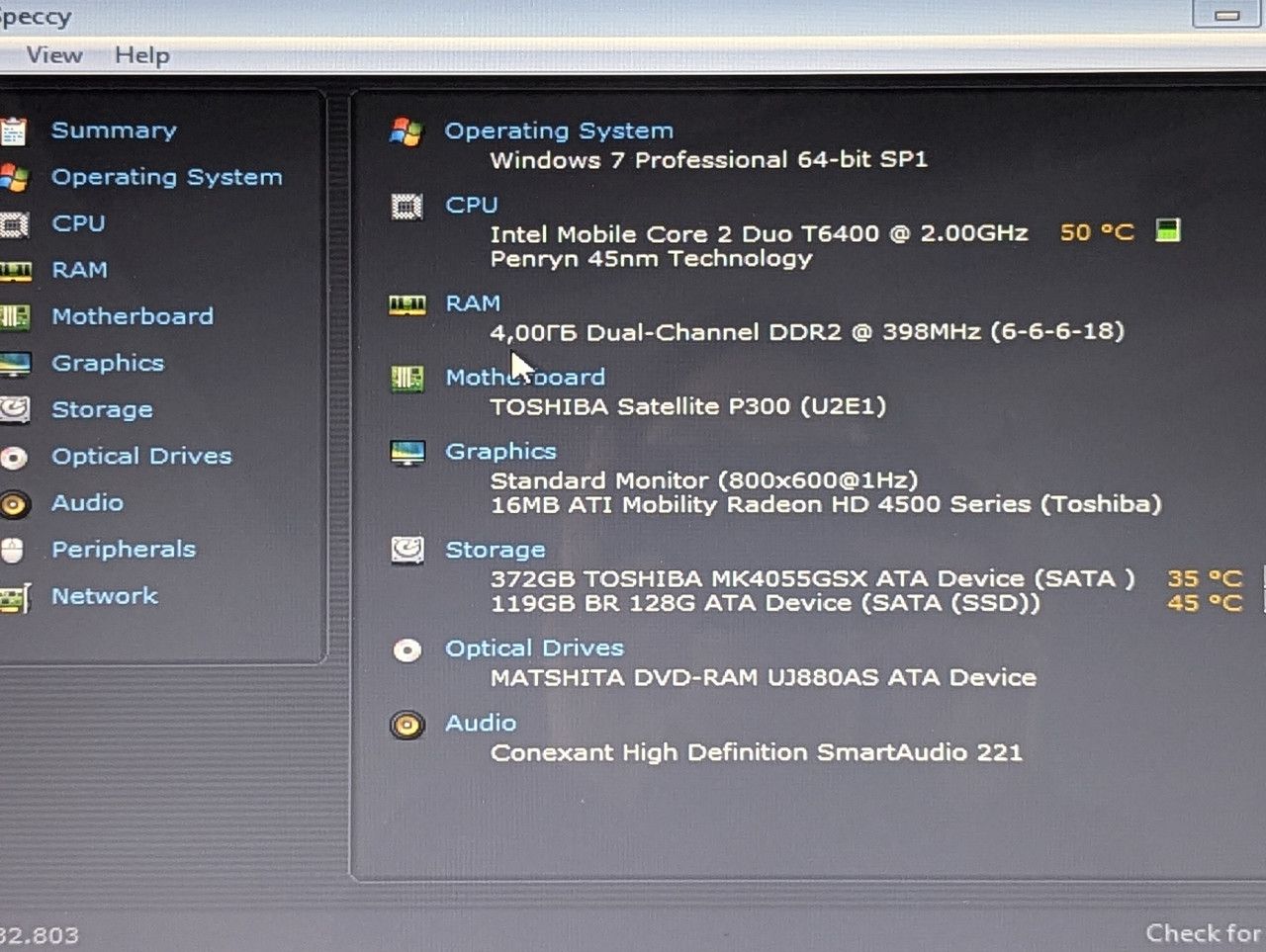The image size is (1266, 952).
Task: Click the Audio speaker icon in sidebar
Action: click(15, 504)
